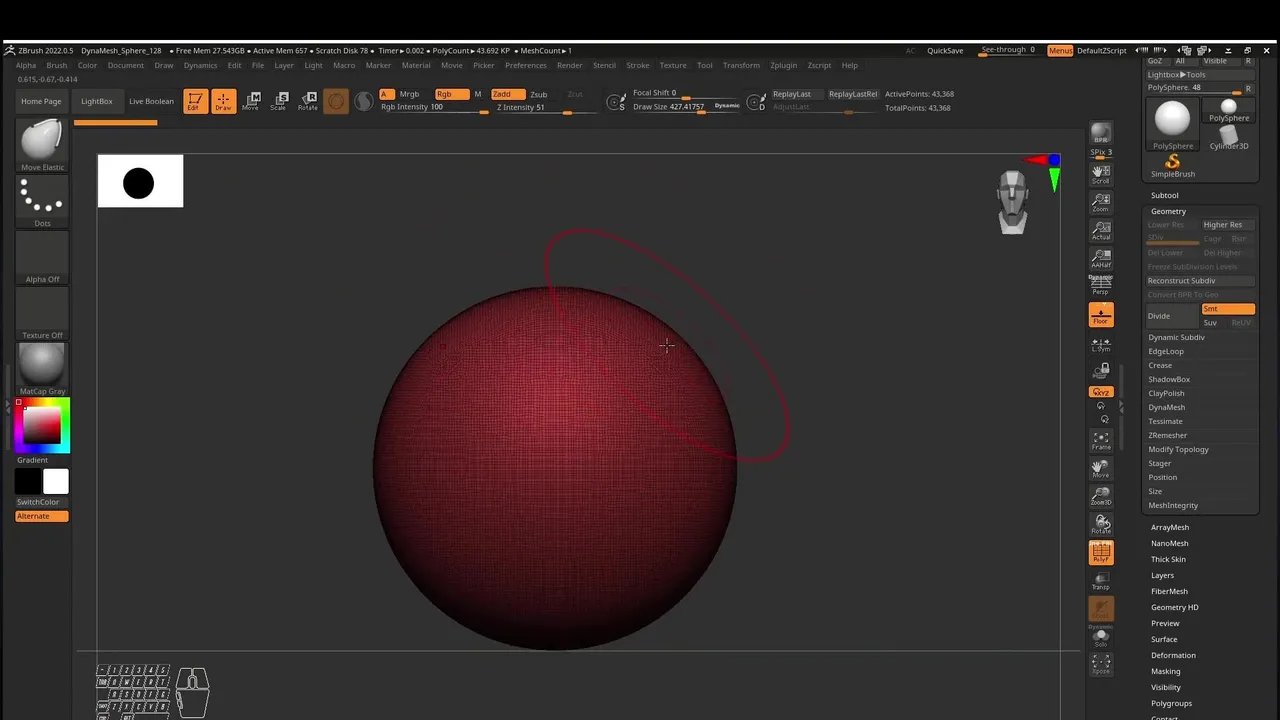
Task: Click the Zoom3D icon
Action: tap(1101, 496)
